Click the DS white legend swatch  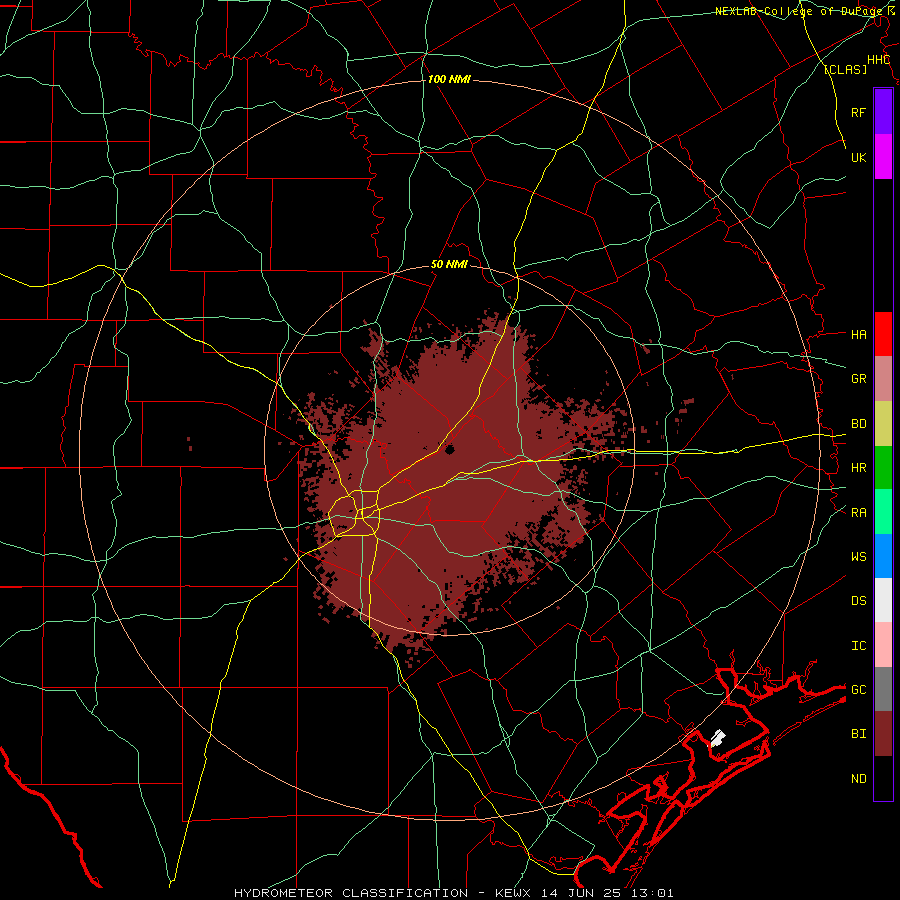[x=883, y=600]
